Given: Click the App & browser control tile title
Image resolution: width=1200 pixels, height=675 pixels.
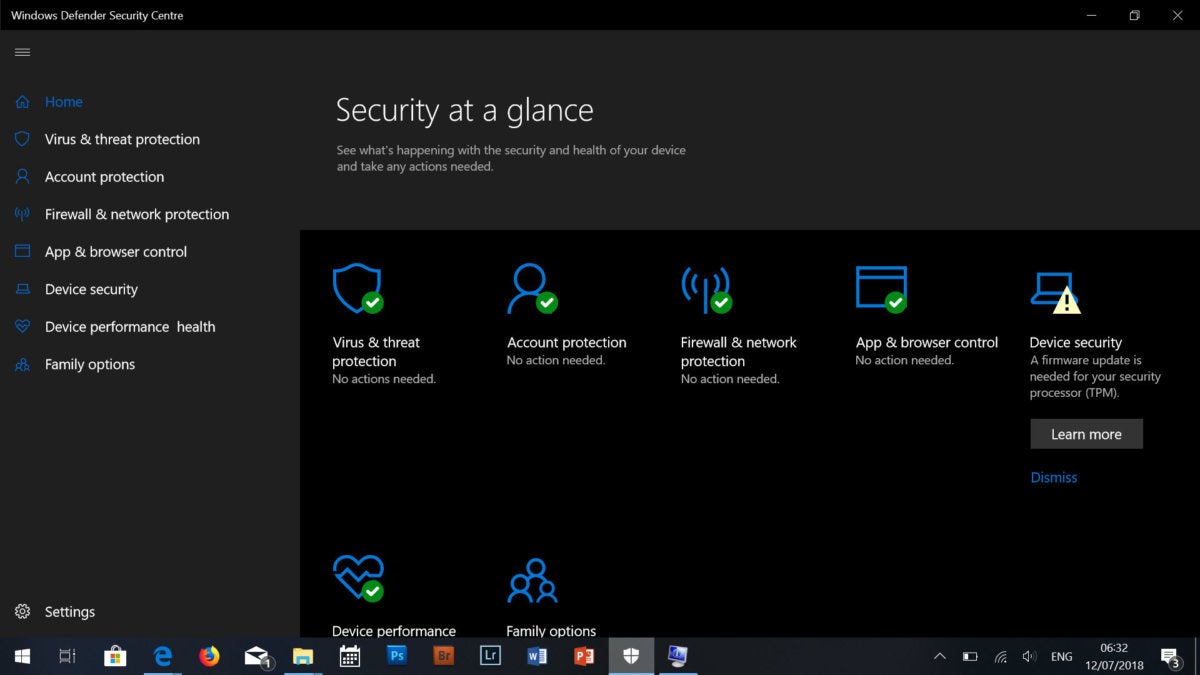Looking at the screenshot, I should click(x=927, y=342).
